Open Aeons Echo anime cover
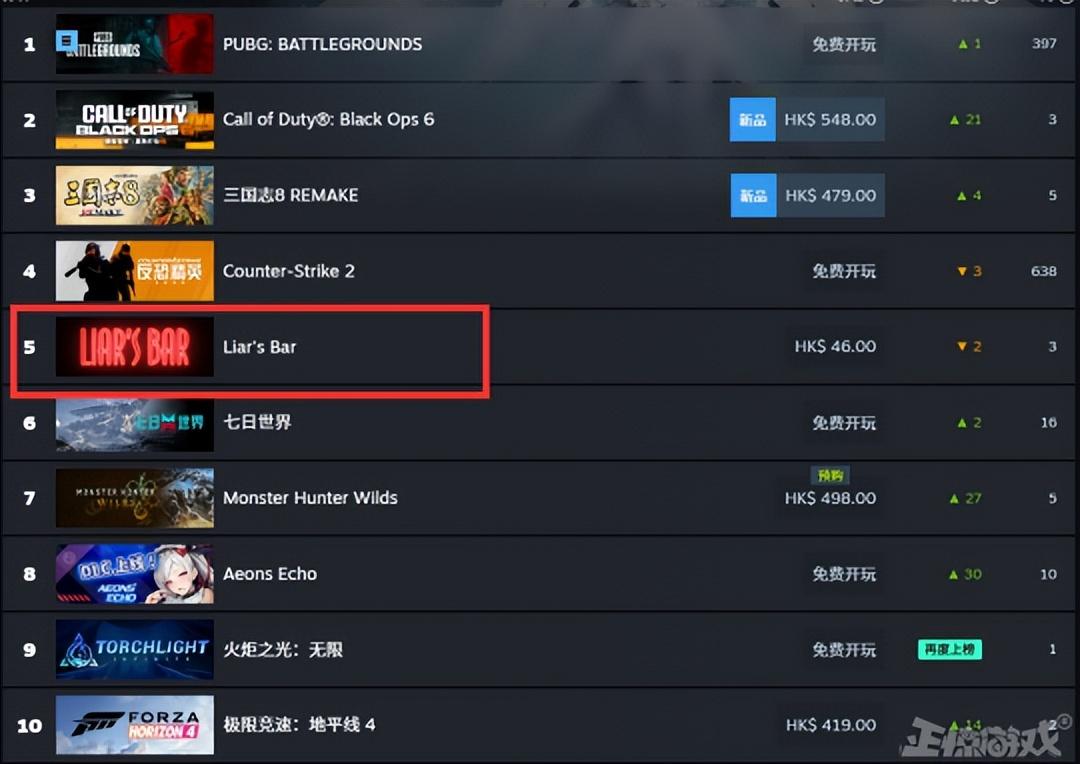1080x764 pixels. click(135, 574)
